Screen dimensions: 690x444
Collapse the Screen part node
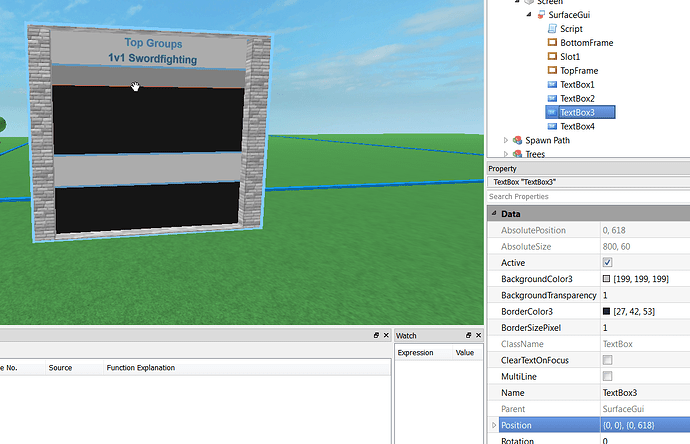518,2
